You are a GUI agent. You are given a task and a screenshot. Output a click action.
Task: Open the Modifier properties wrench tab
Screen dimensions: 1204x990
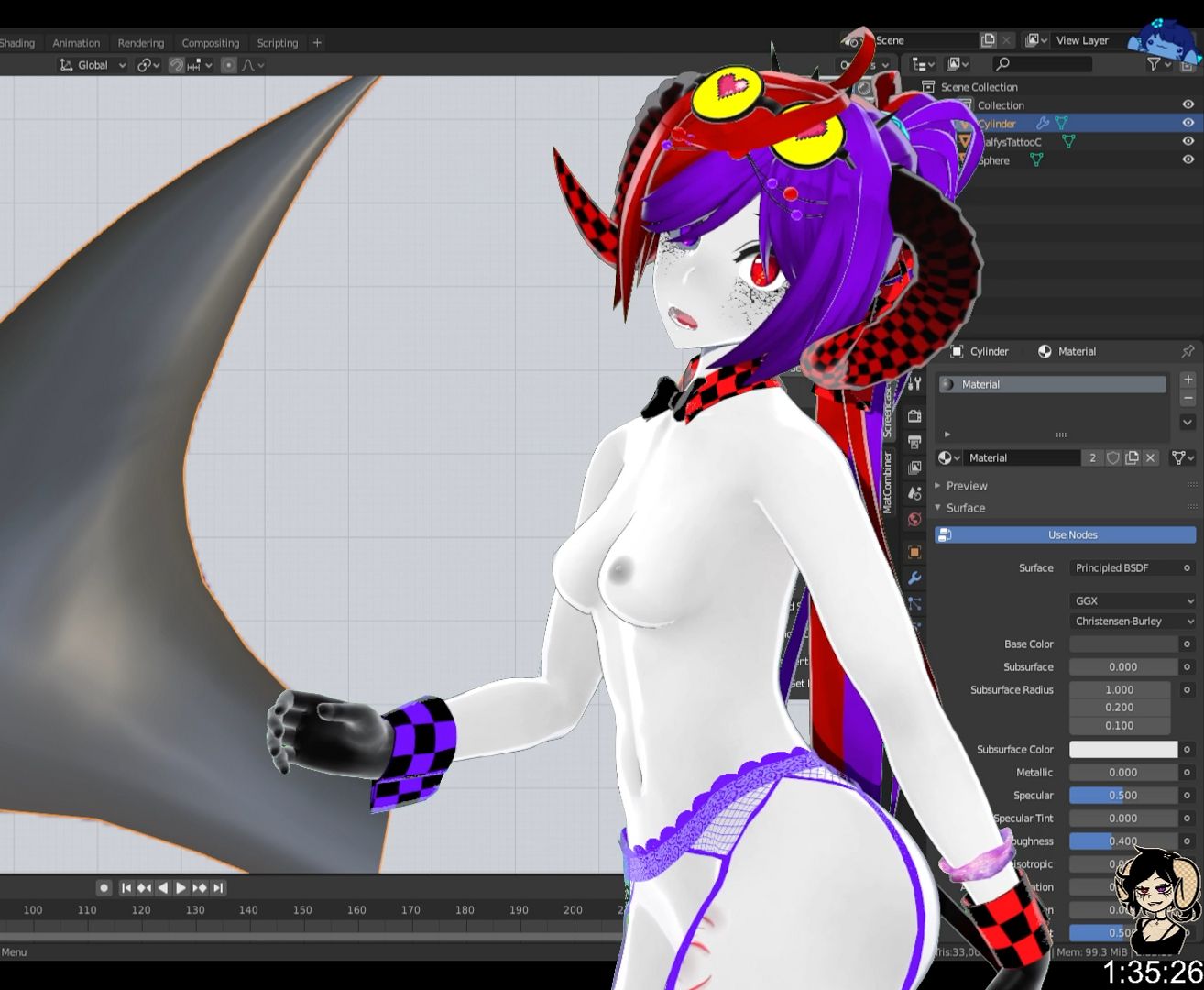click(914, 578)
